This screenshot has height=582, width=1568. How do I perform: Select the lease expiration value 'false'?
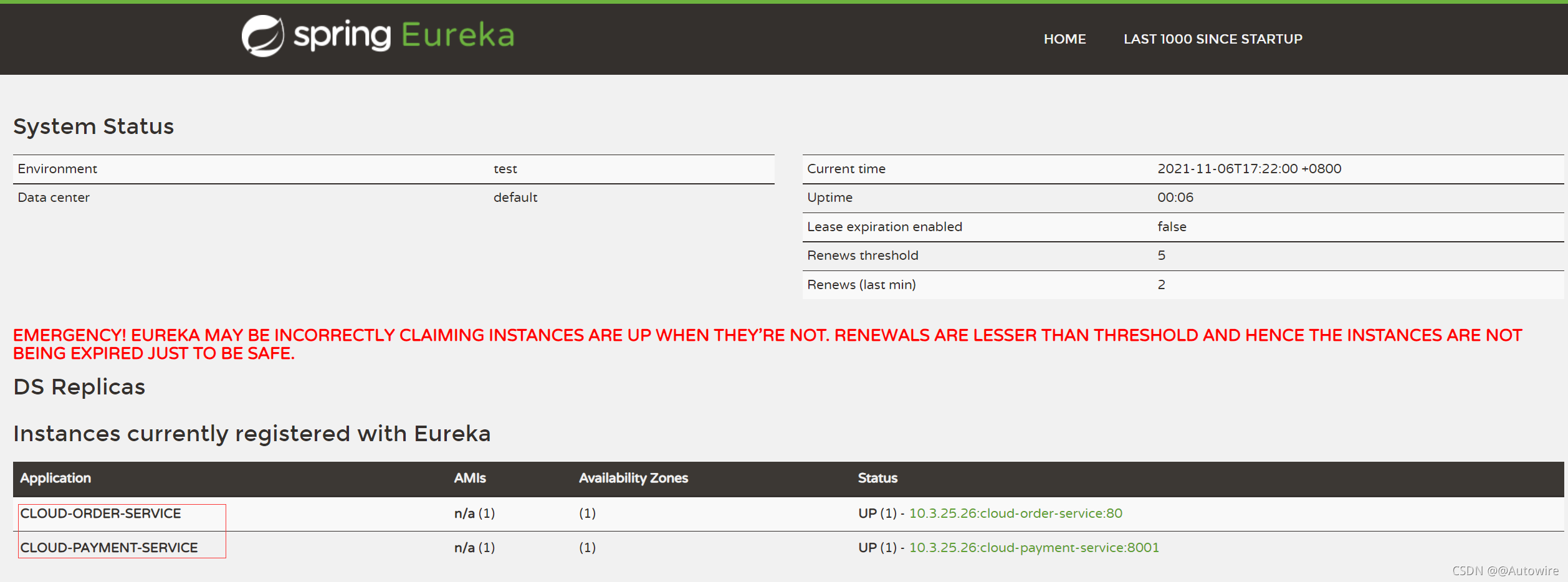[1172, 227]
